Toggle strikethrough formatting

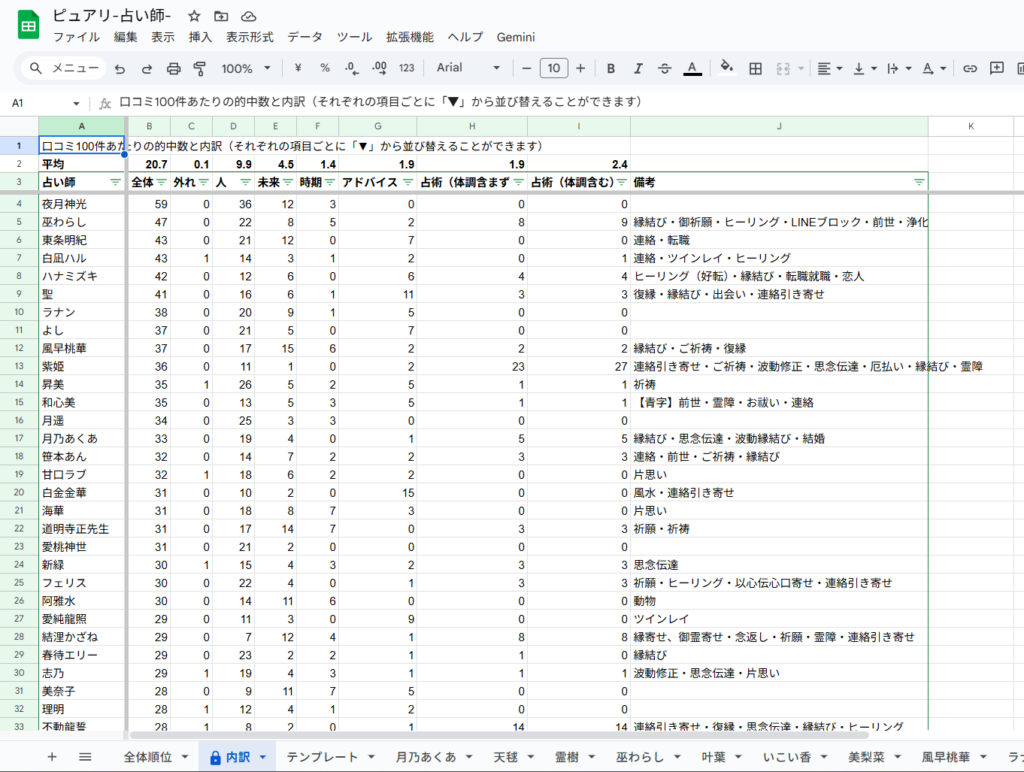664,68
